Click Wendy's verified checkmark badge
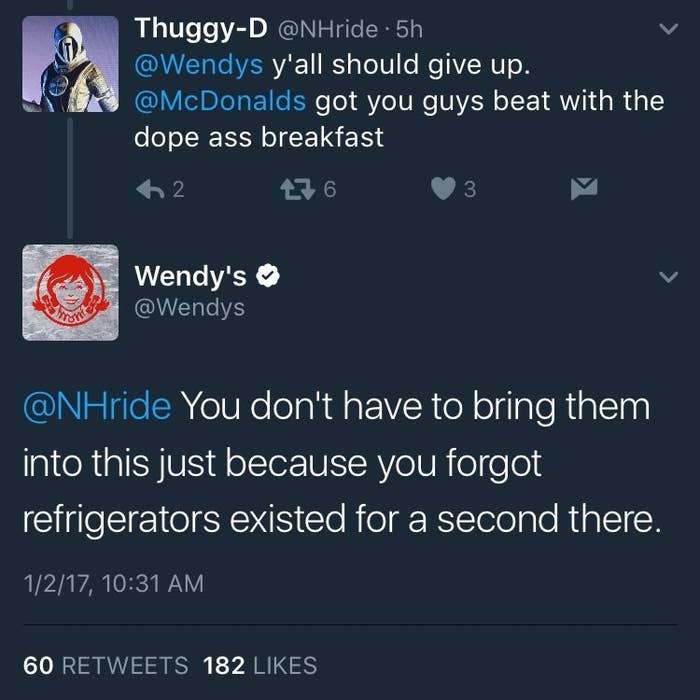This screenshot has width=700, height=700. [x=267, y=276]
